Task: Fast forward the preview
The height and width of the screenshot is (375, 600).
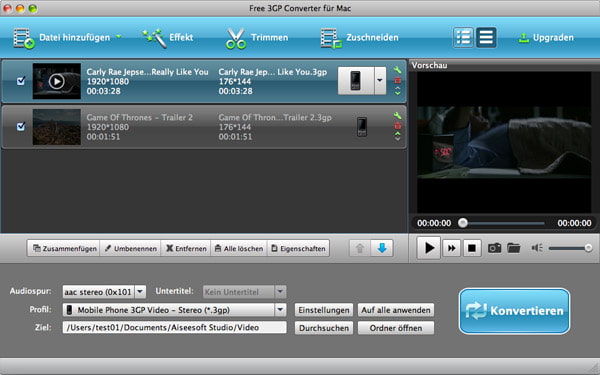Action: point(452,248)
